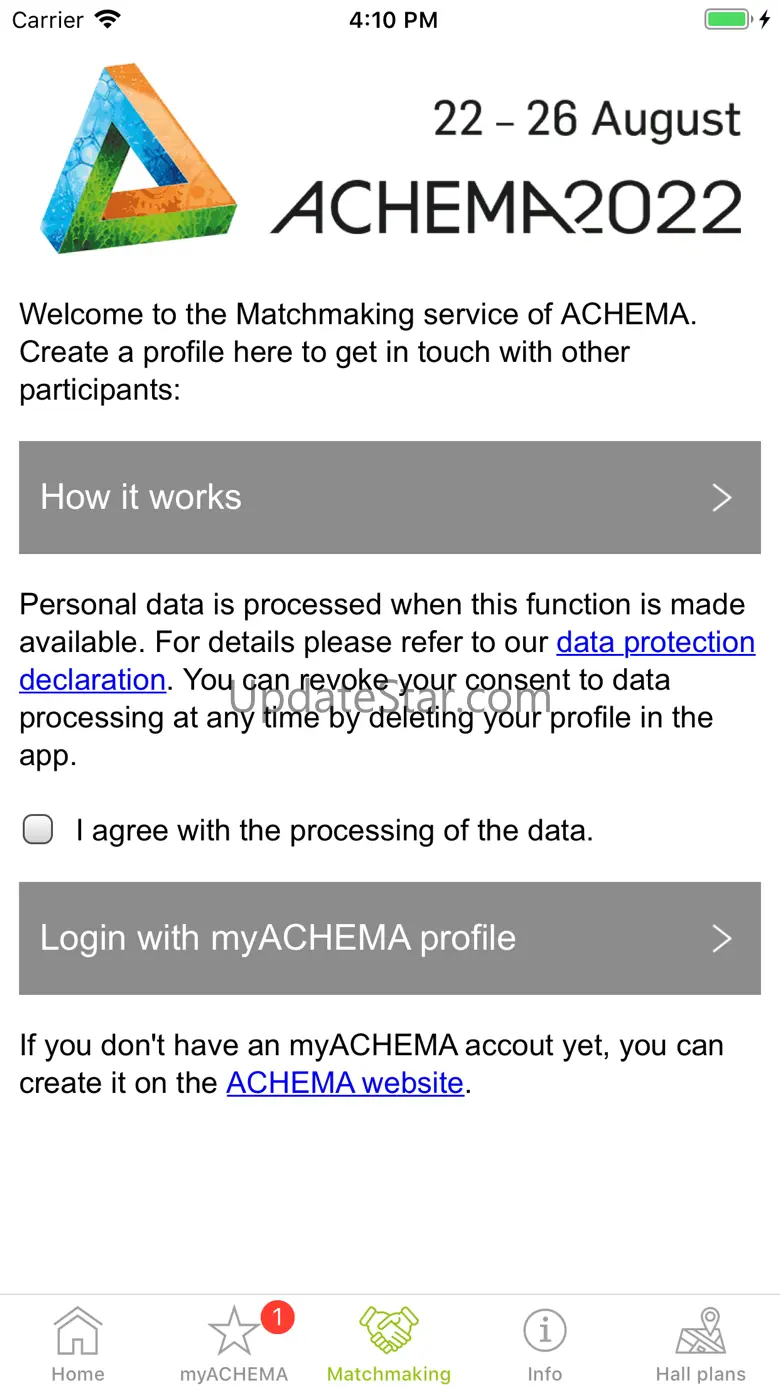Tap the Home house icon
780x1387 pixels.
pyautogui.click(x=77, y=1330)
